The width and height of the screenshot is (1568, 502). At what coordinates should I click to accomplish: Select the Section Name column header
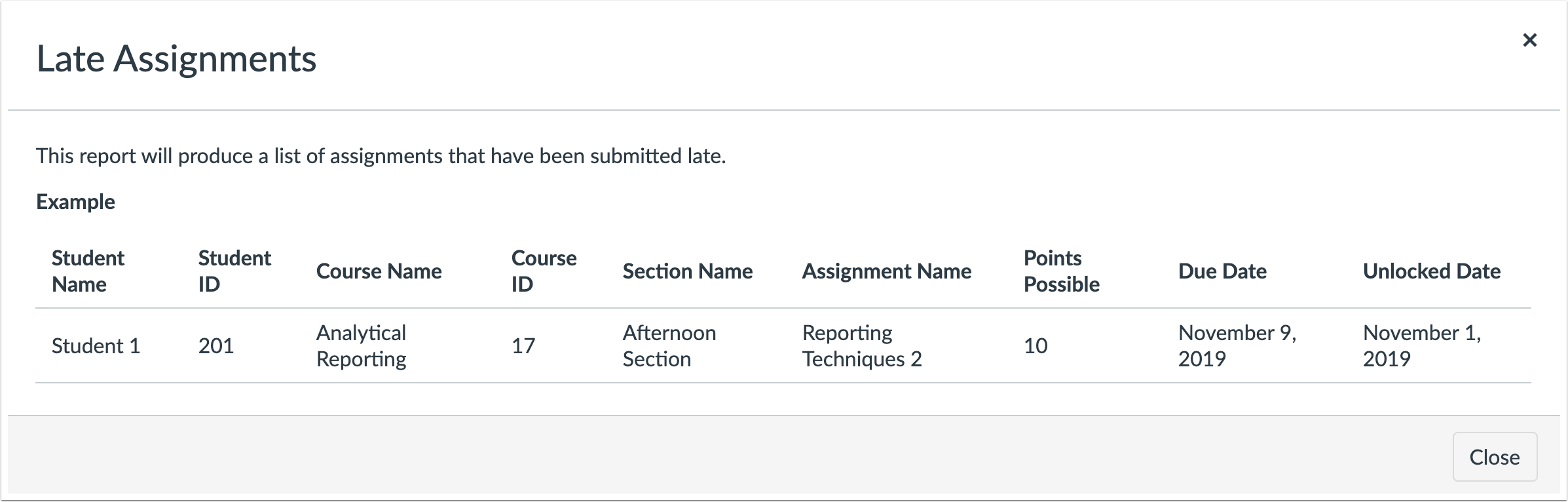pyautogui.click(x=687, y=271)
